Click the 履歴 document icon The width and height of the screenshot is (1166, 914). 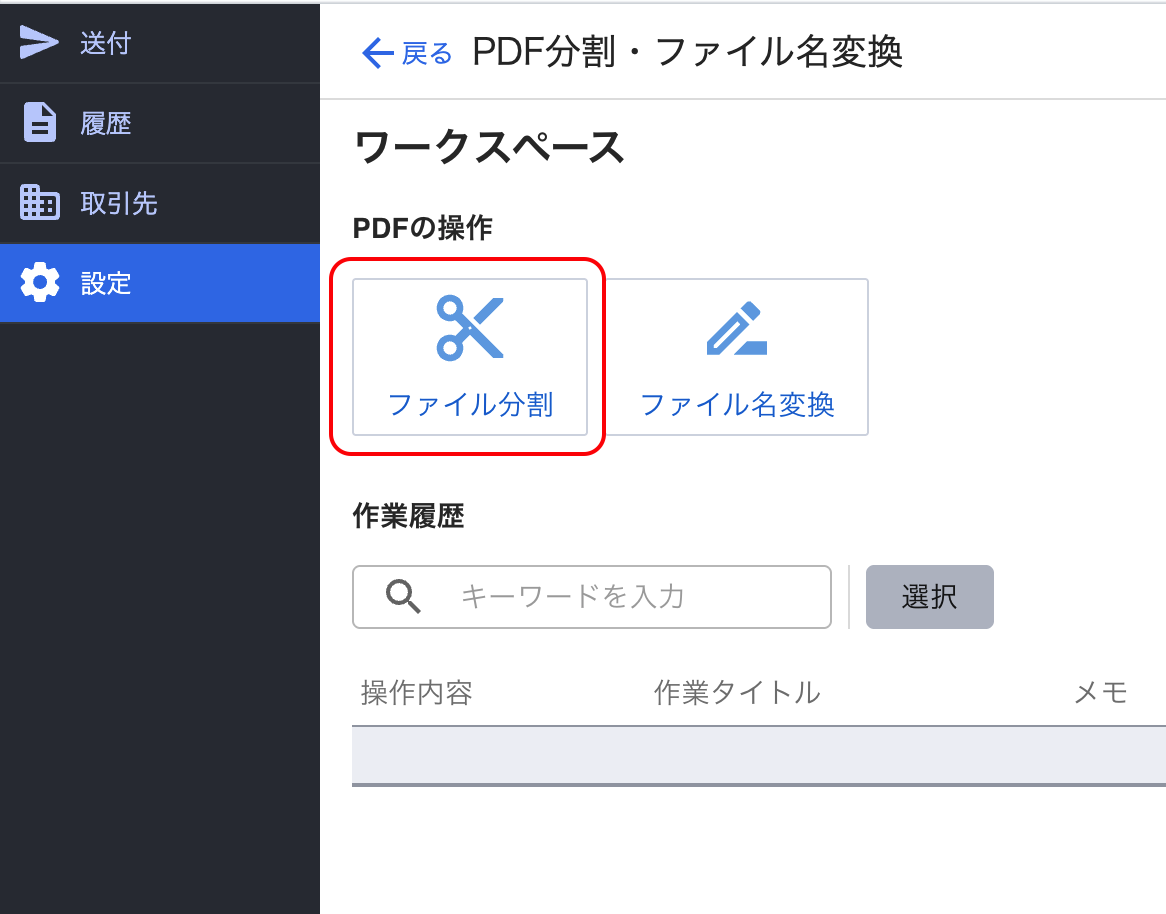point(40,123)
